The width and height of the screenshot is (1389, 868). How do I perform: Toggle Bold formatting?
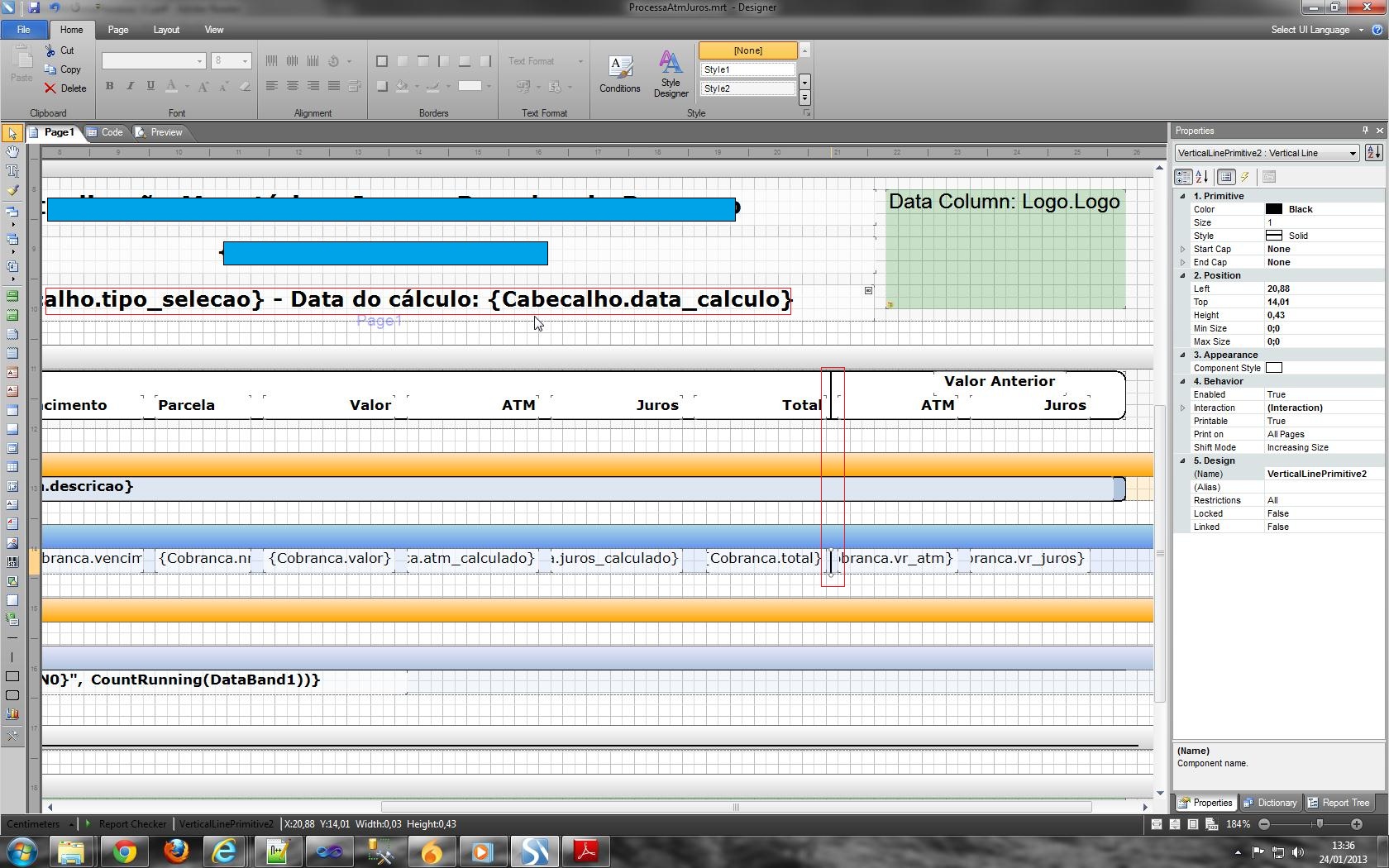coord(109,86)
